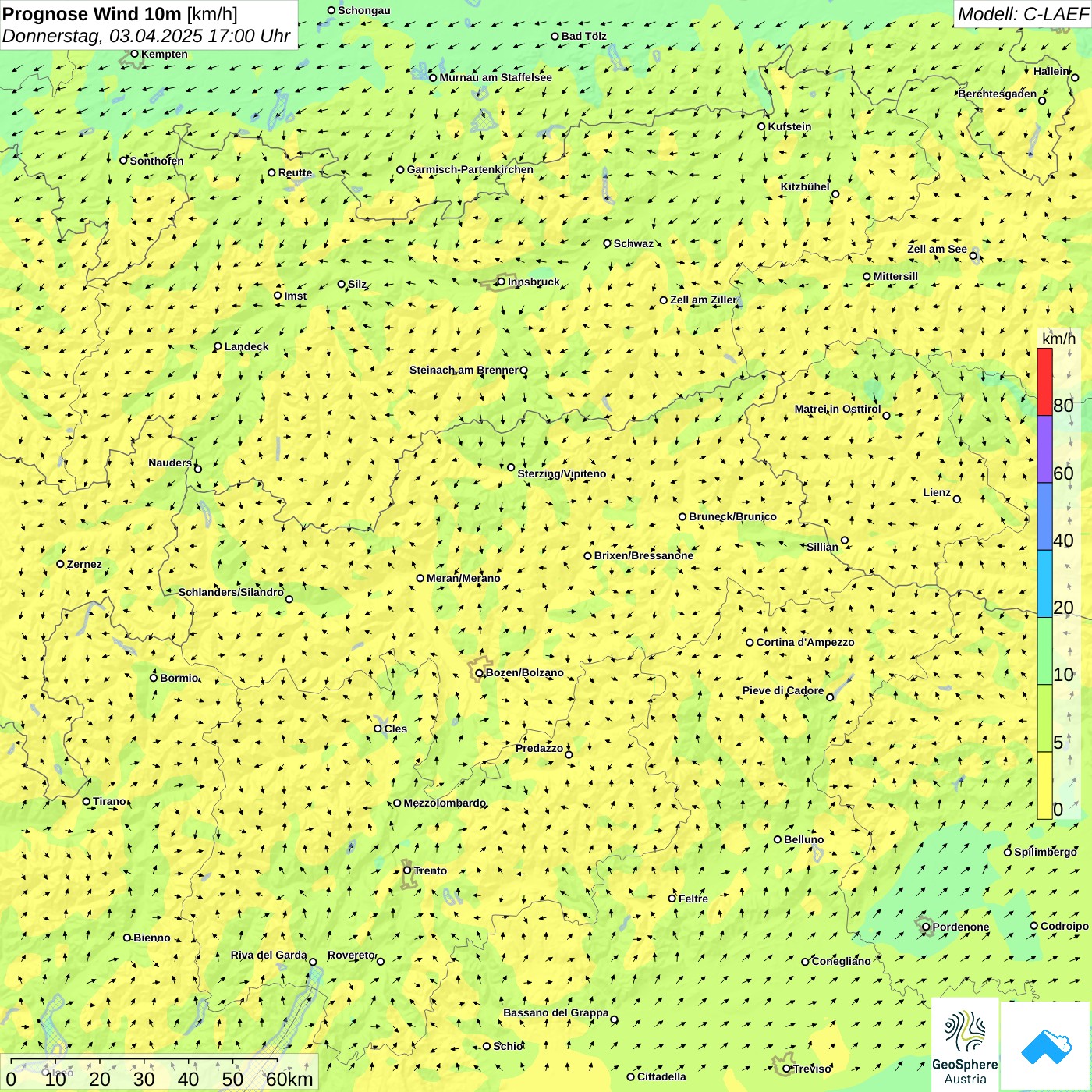Click the Sterzing/Vipiteno marker circle
The height and width of the screenshot is (1092, 1092).
pyautogui.click(x=511, y=467)
